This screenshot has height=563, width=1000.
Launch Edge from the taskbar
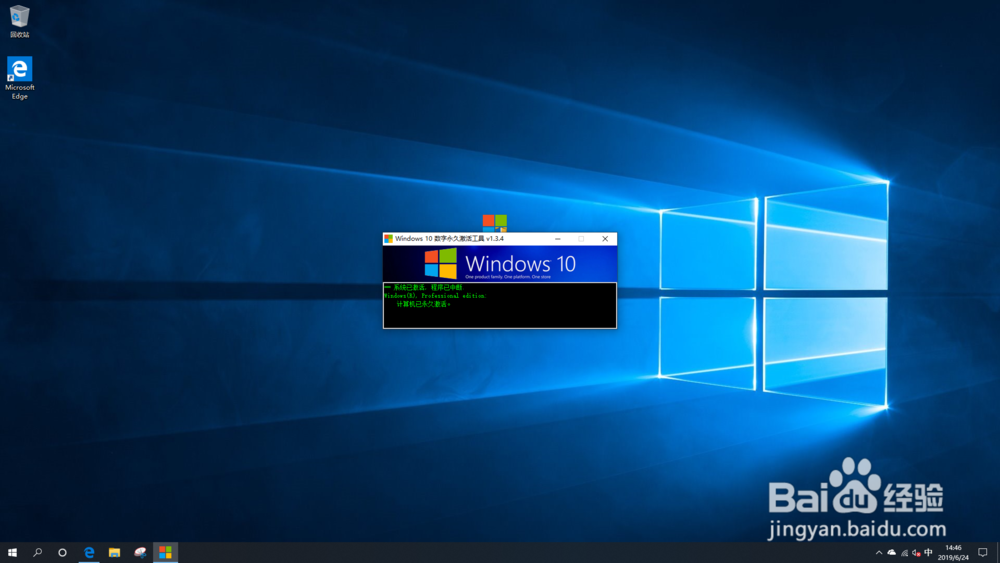(x=89, y=552)
